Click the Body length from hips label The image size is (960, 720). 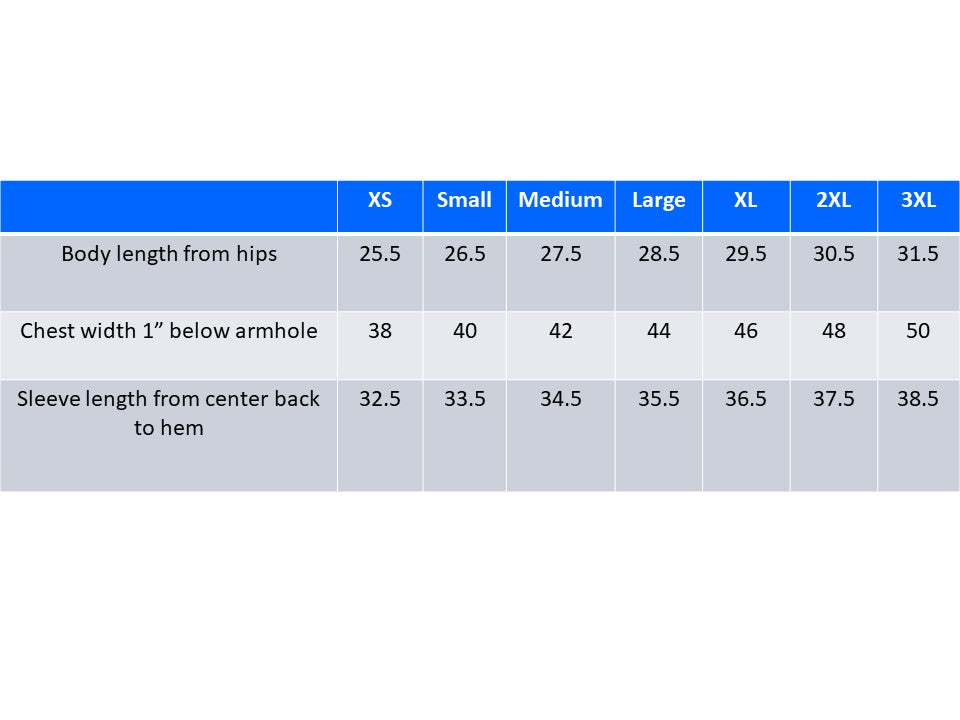[169, 254]
